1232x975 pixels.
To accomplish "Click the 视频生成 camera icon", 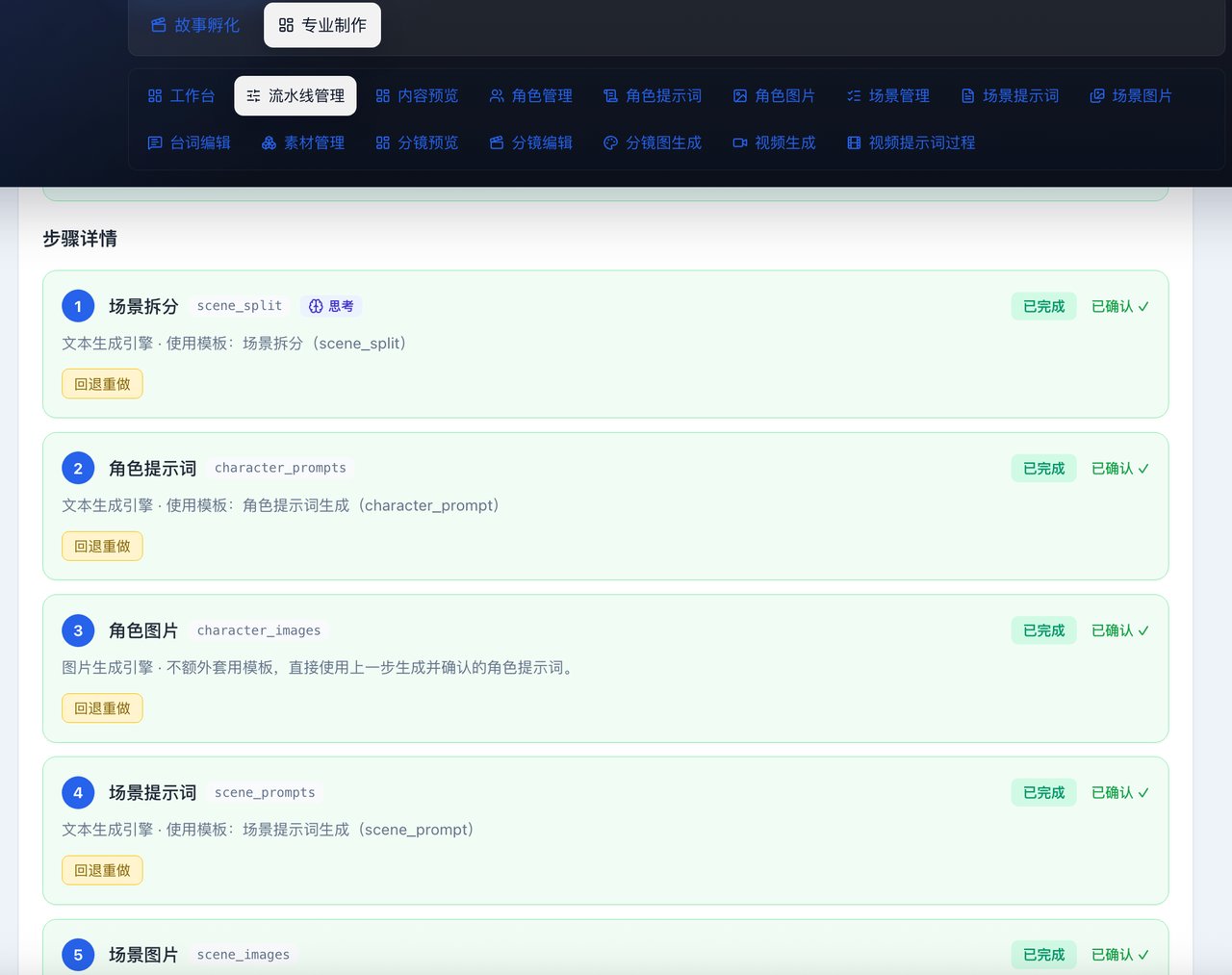I will (740, 142).
